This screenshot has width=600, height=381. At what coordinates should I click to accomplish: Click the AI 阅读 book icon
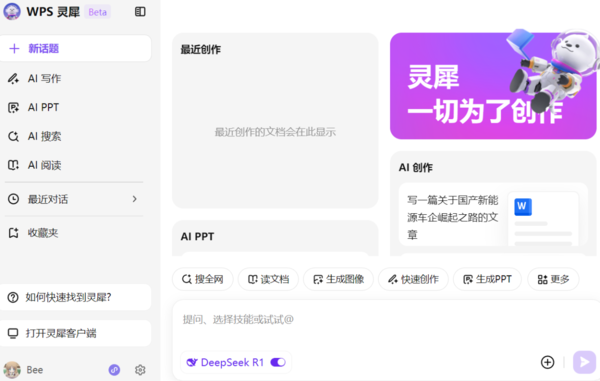tap(13, 165)
